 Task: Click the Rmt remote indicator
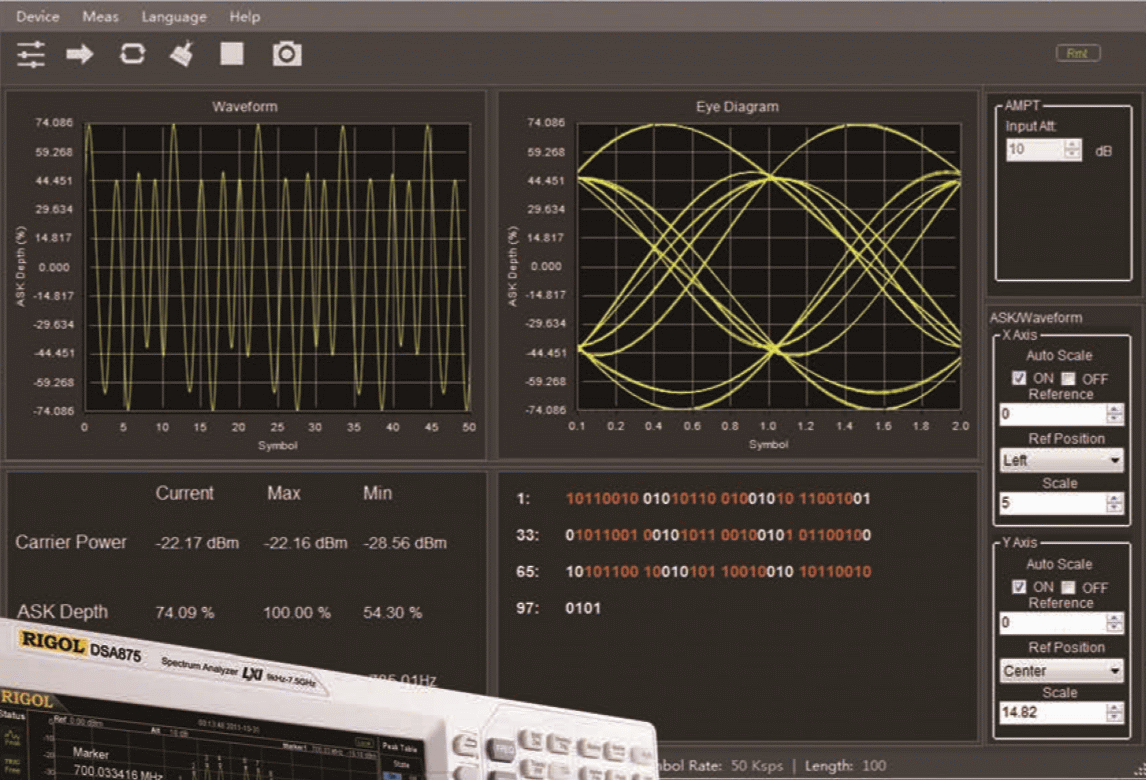[1077, 53]
